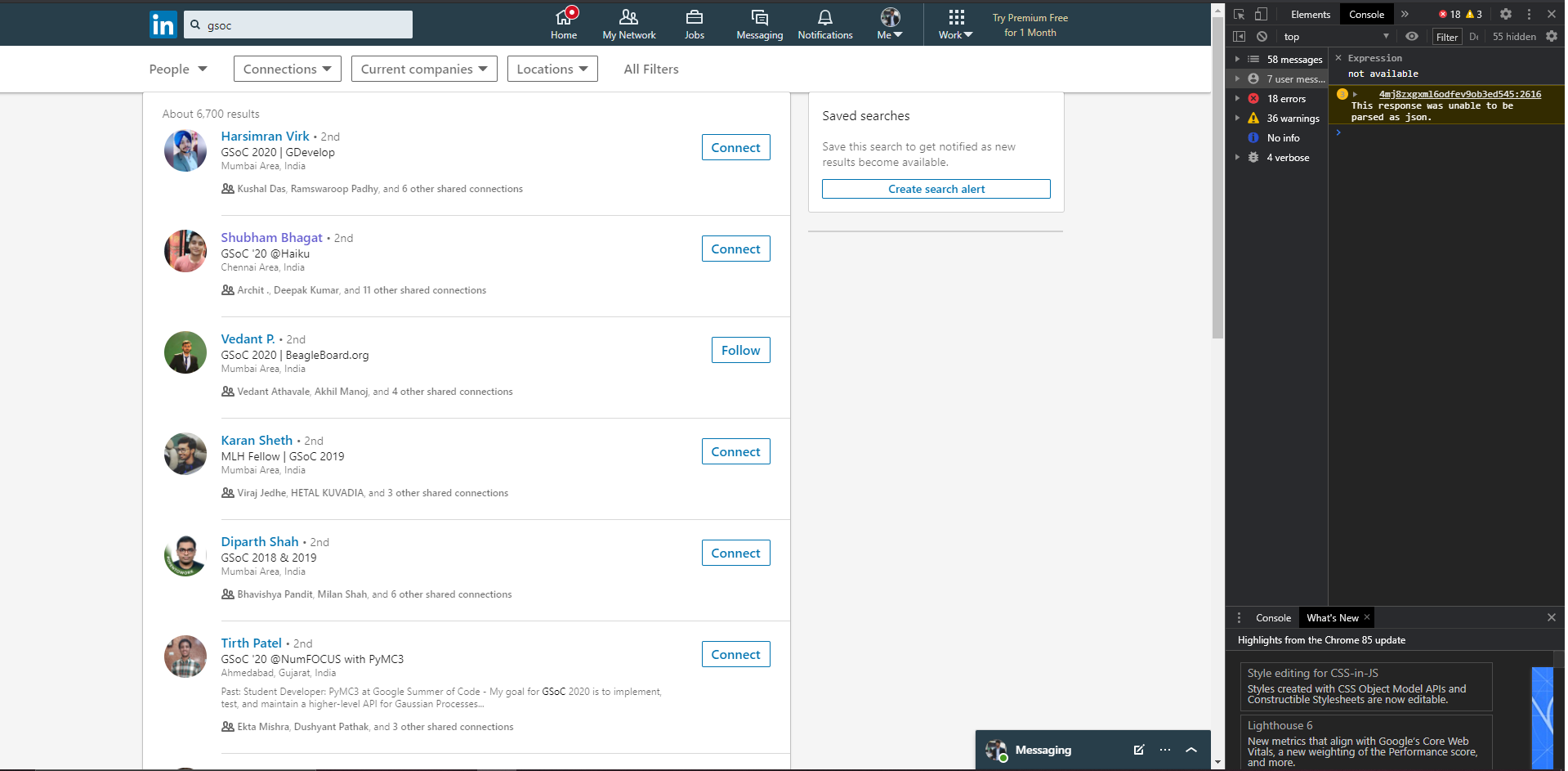This screenshot has width=1568, height=771.
Task: Open the Lighthouse 6 card
Action: [1365, 742]
